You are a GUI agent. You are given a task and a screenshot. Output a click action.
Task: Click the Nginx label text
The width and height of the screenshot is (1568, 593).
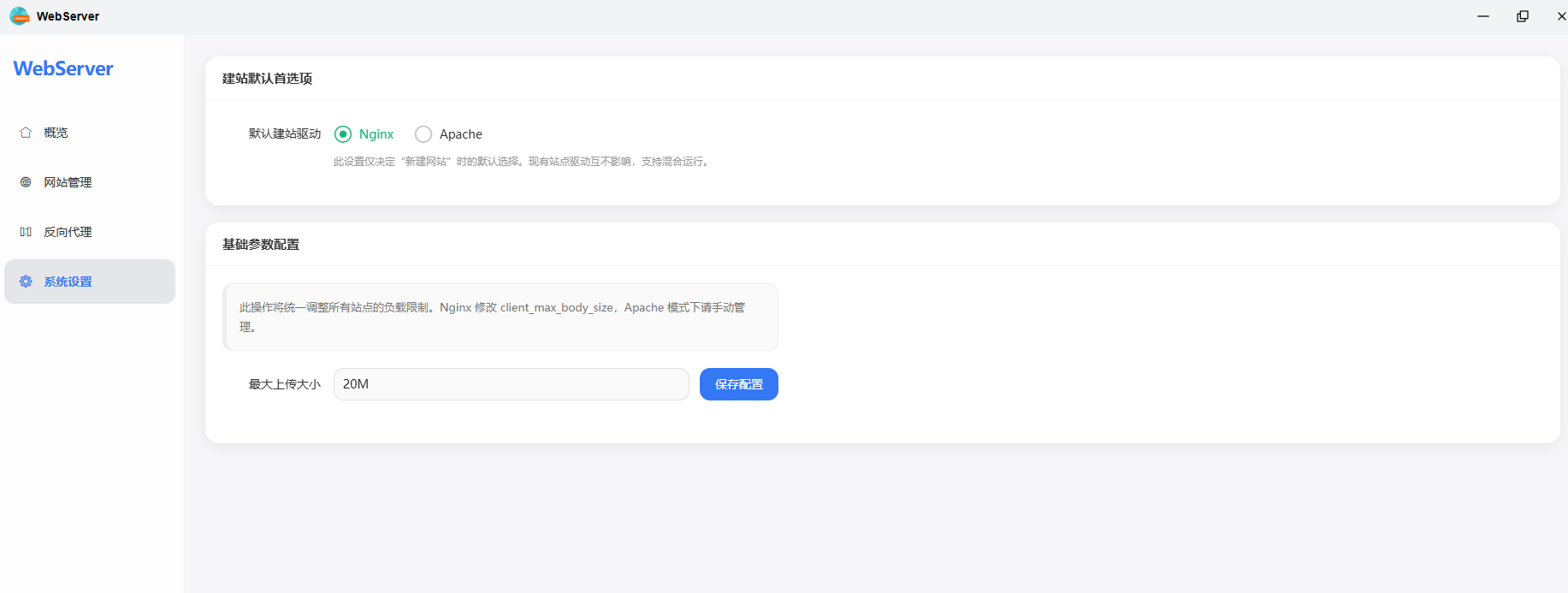[x=376, y=134]
